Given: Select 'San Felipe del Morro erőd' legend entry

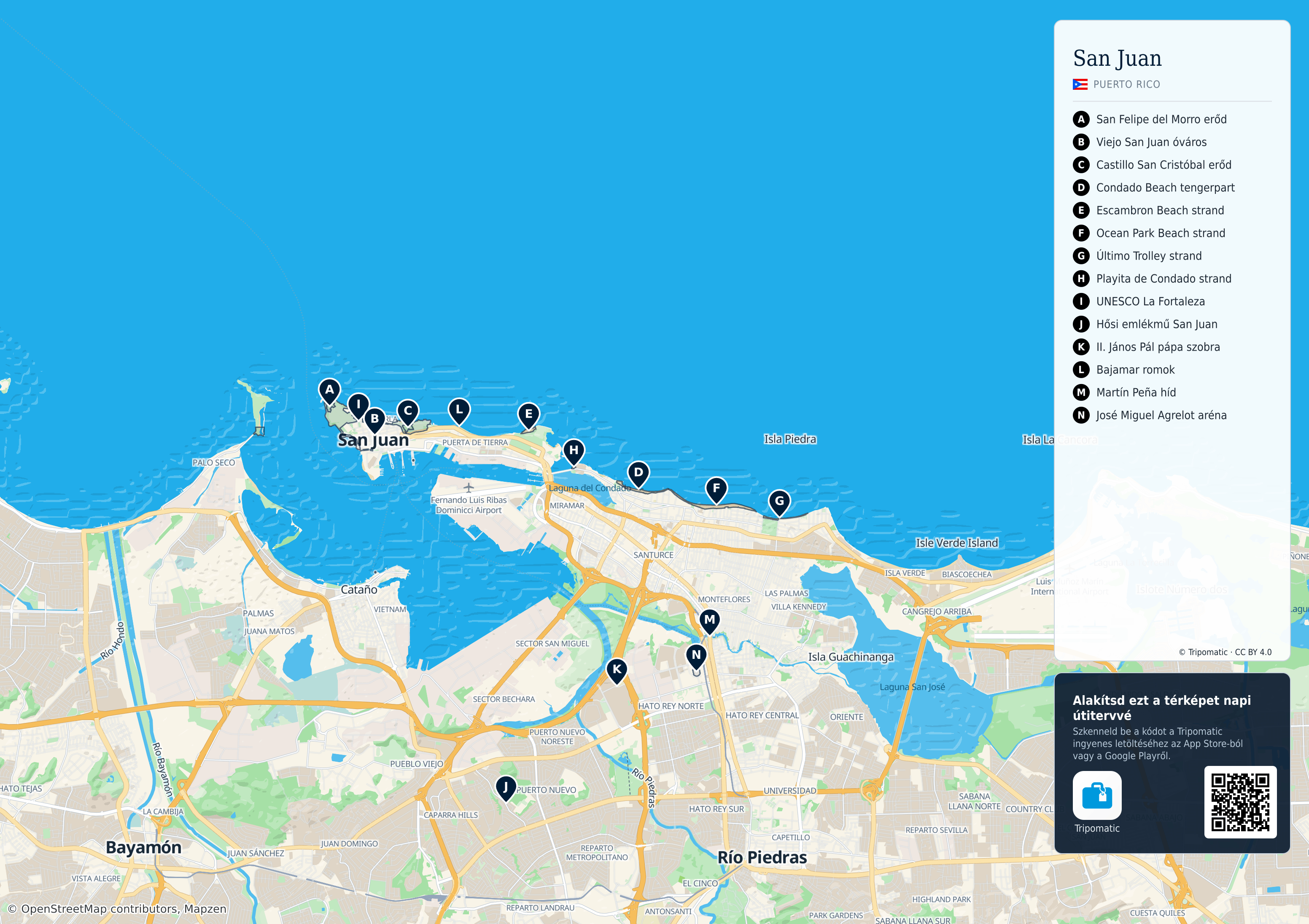Looking at the screenshot, I should click(1161, 119).
